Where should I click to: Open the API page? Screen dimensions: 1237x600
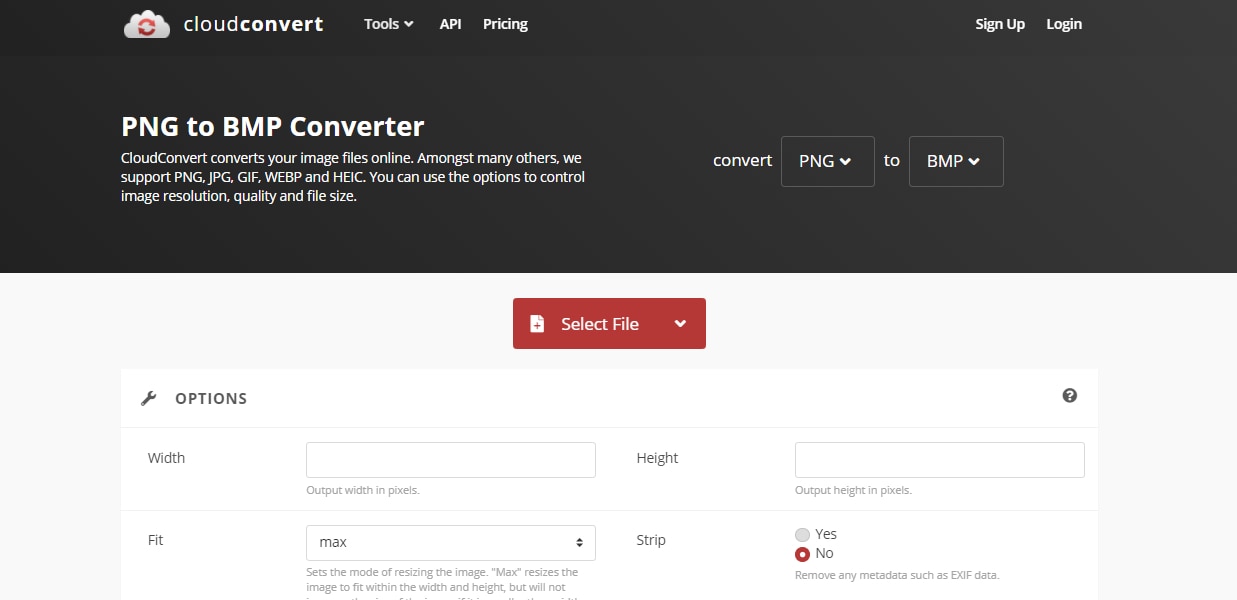450,24
